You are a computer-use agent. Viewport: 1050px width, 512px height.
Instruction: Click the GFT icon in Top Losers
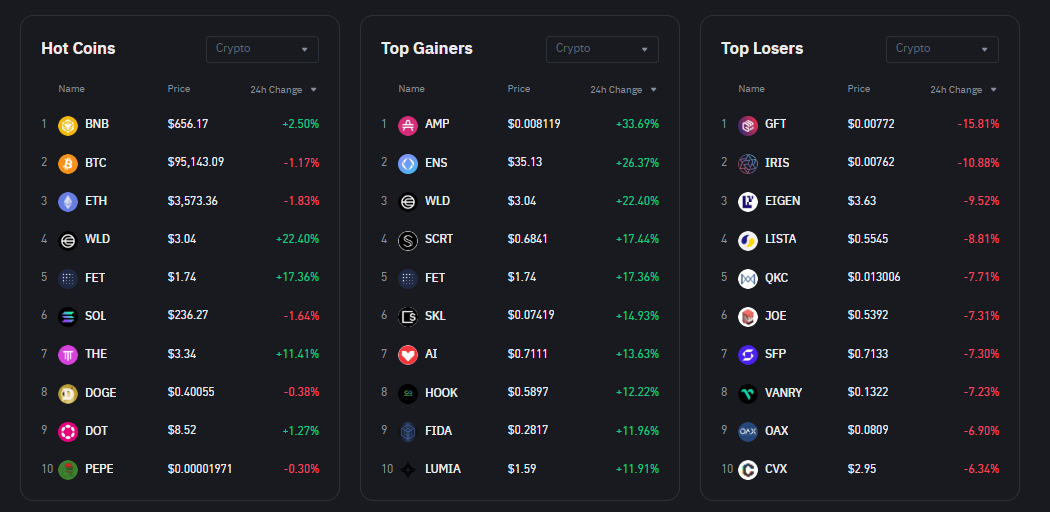coord(748,124)
